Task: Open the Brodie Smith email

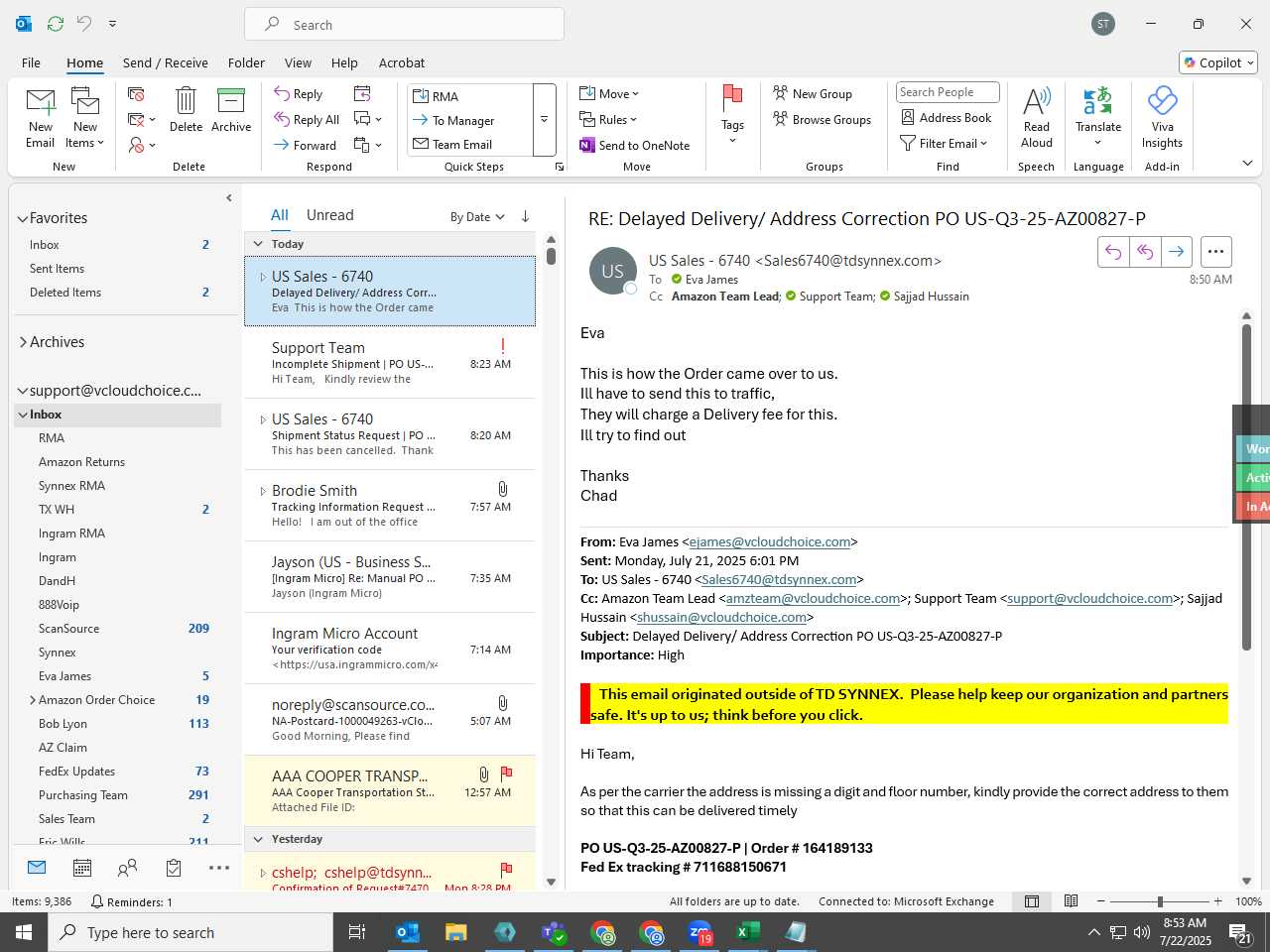Action: (390, 506)
